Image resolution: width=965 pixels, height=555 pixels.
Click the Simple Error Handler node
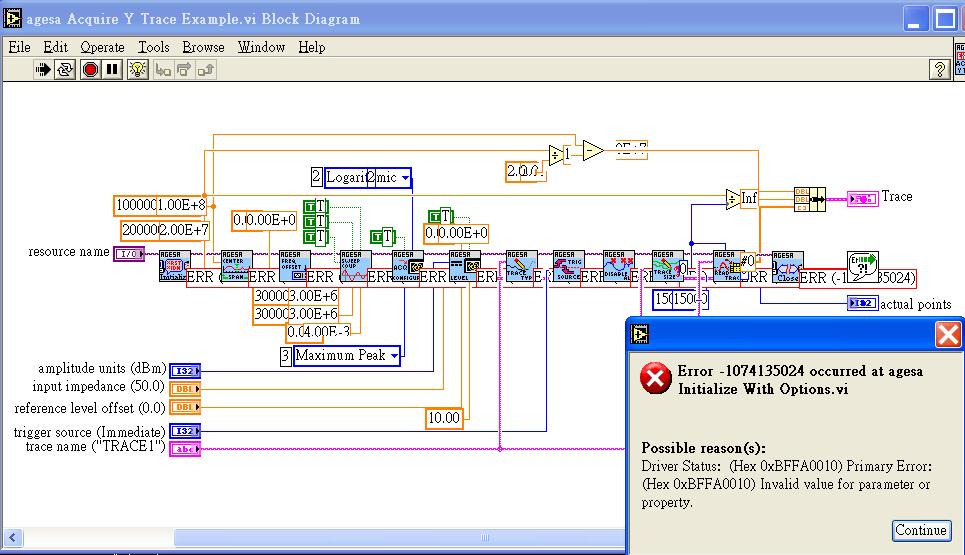(x=862, y=264)
